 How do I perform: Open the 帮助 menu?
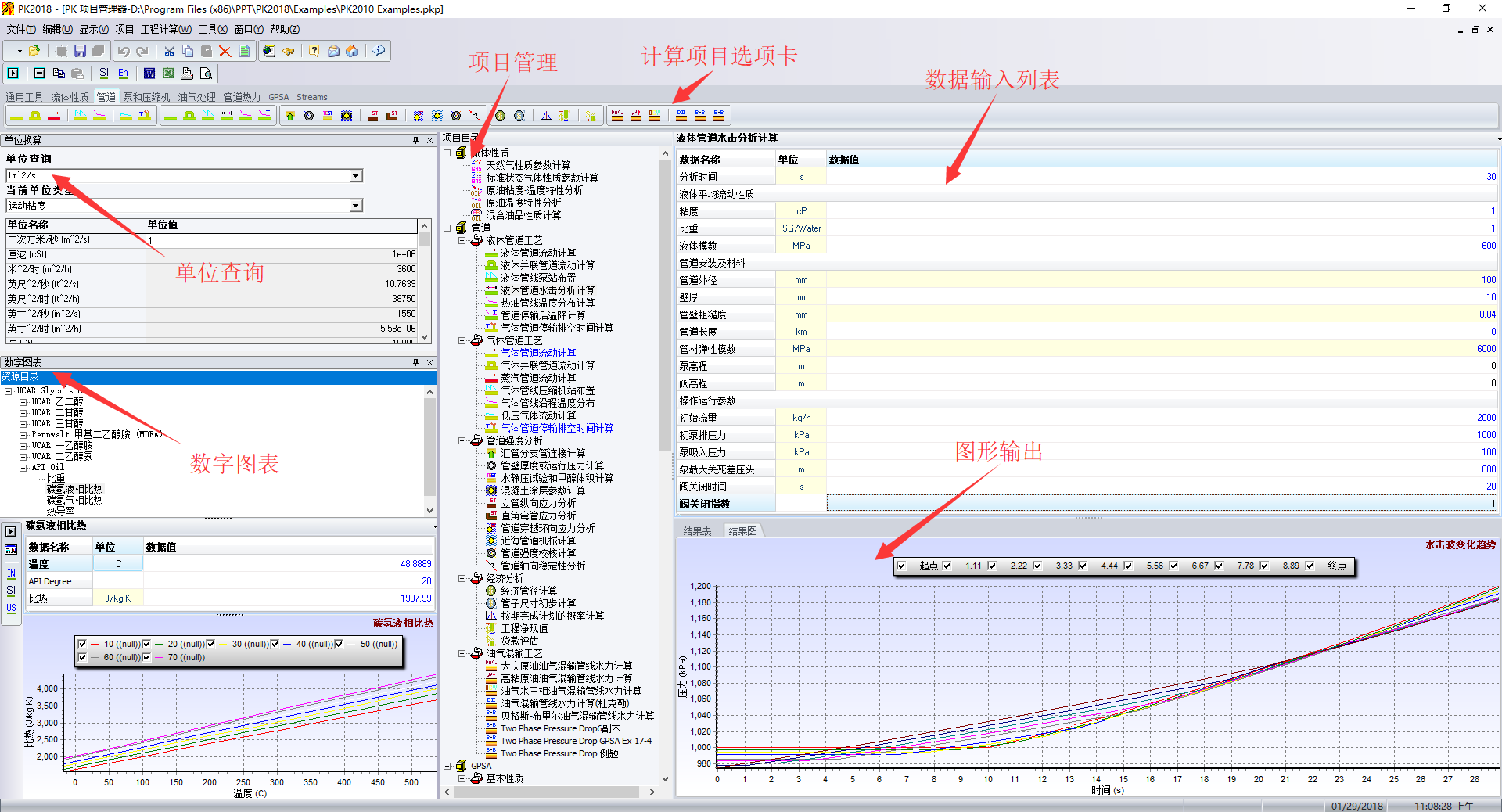click(285, 29)
